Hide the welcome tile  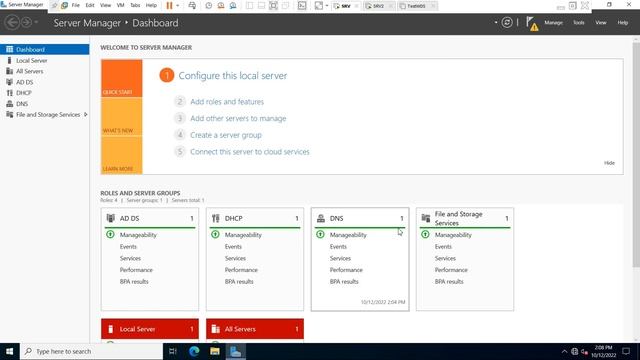pyautogui.click(x=609, y=163)
